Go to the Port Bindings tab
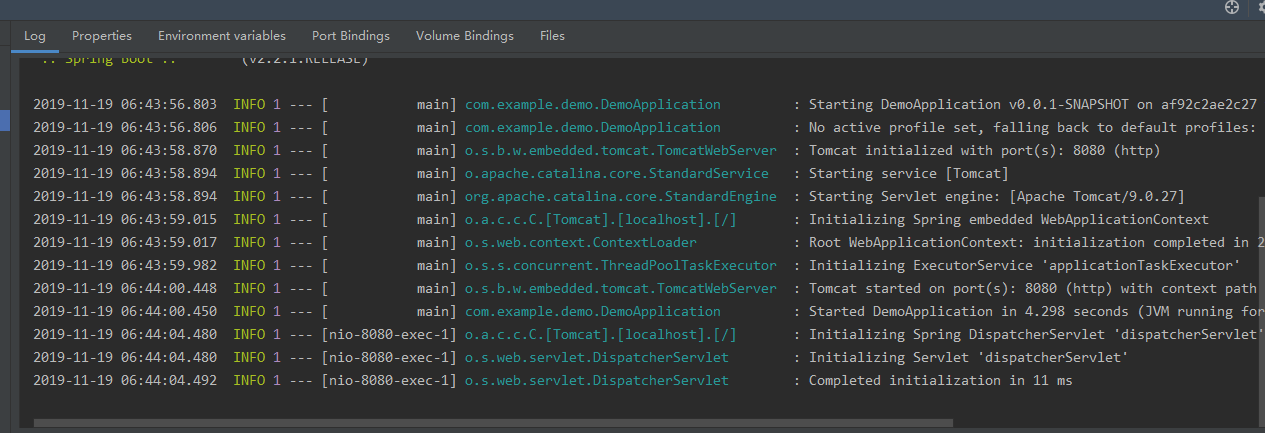Screen dimensions: 1265x433 point(351,36)
